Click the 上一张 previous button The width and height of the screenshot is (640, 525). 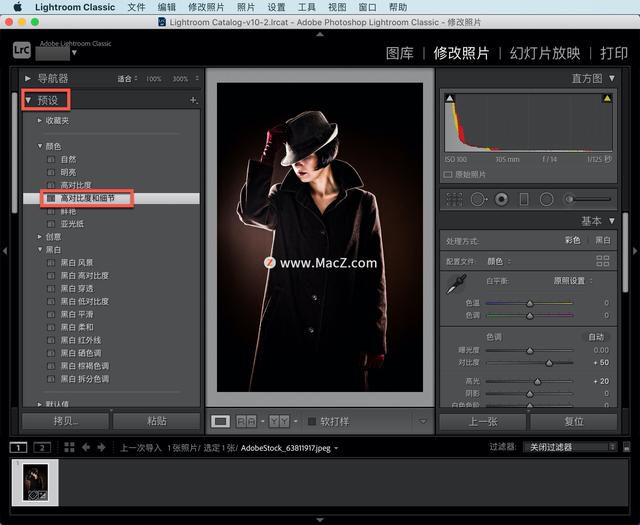(x=483, y=421)
